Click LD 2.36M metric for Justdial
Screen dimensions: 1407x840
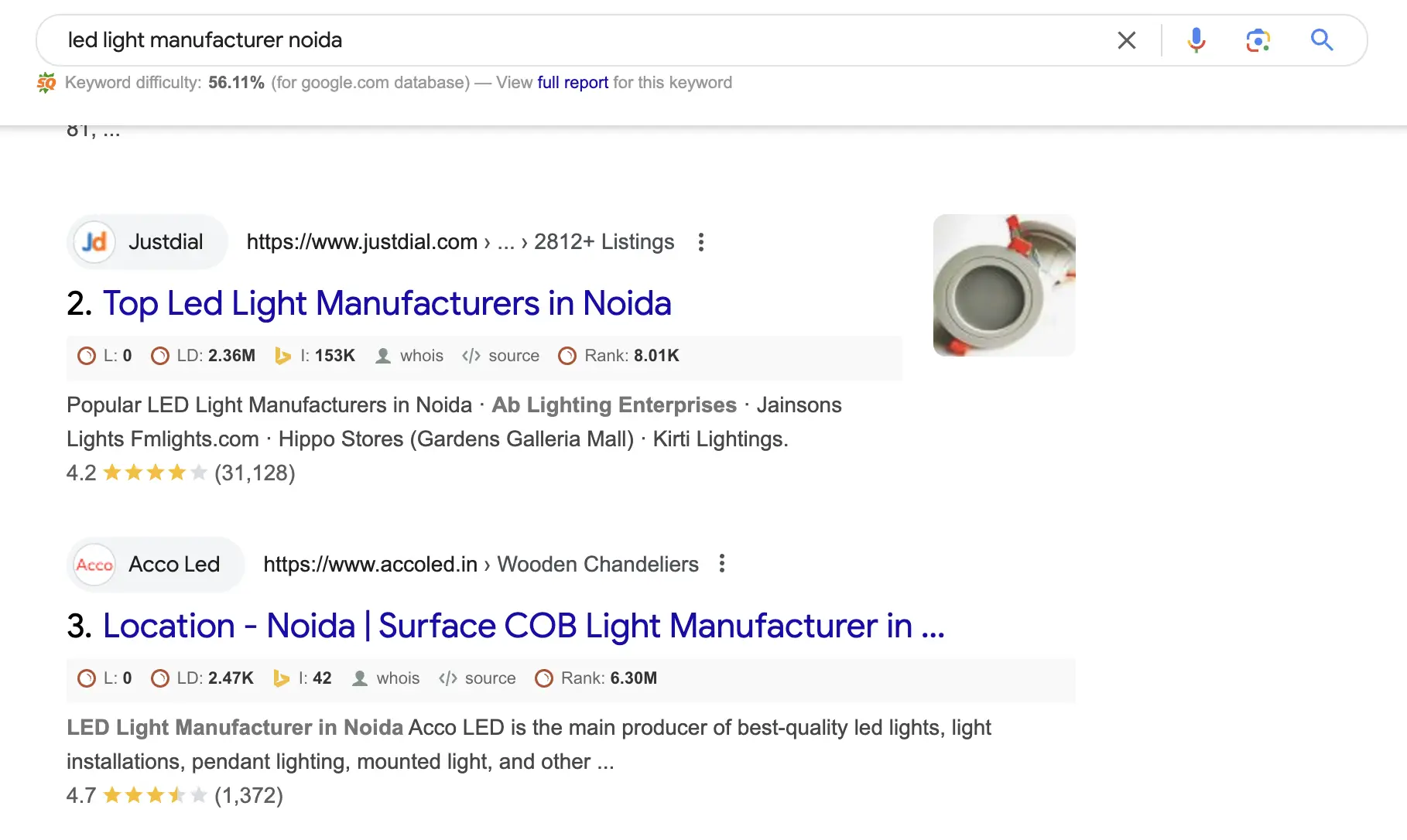point(215,356)
